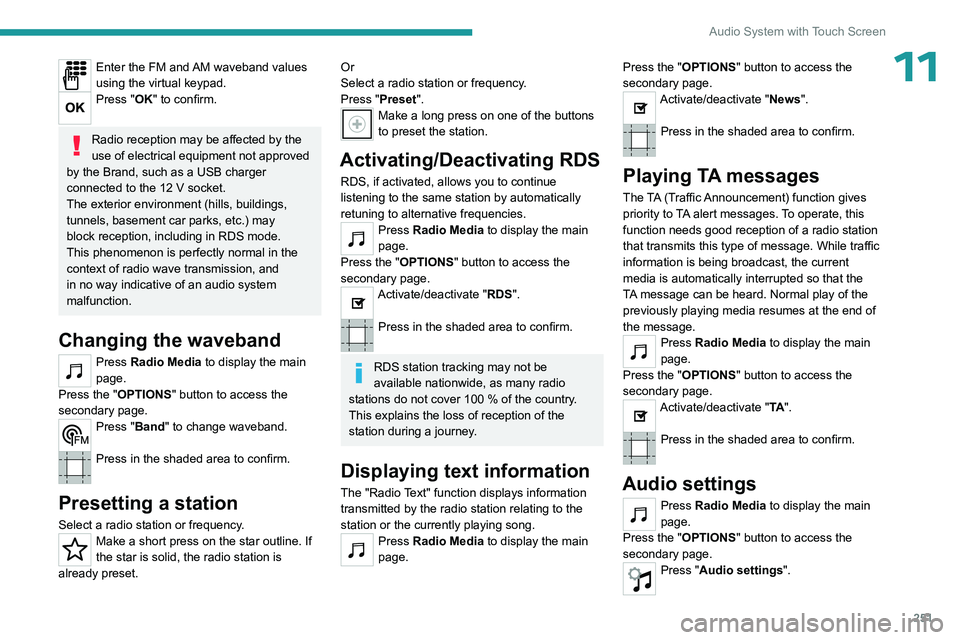Select the Changing the waveband heading
The image size is (960, 640).
pyautogui.click(x=170, y=340)
